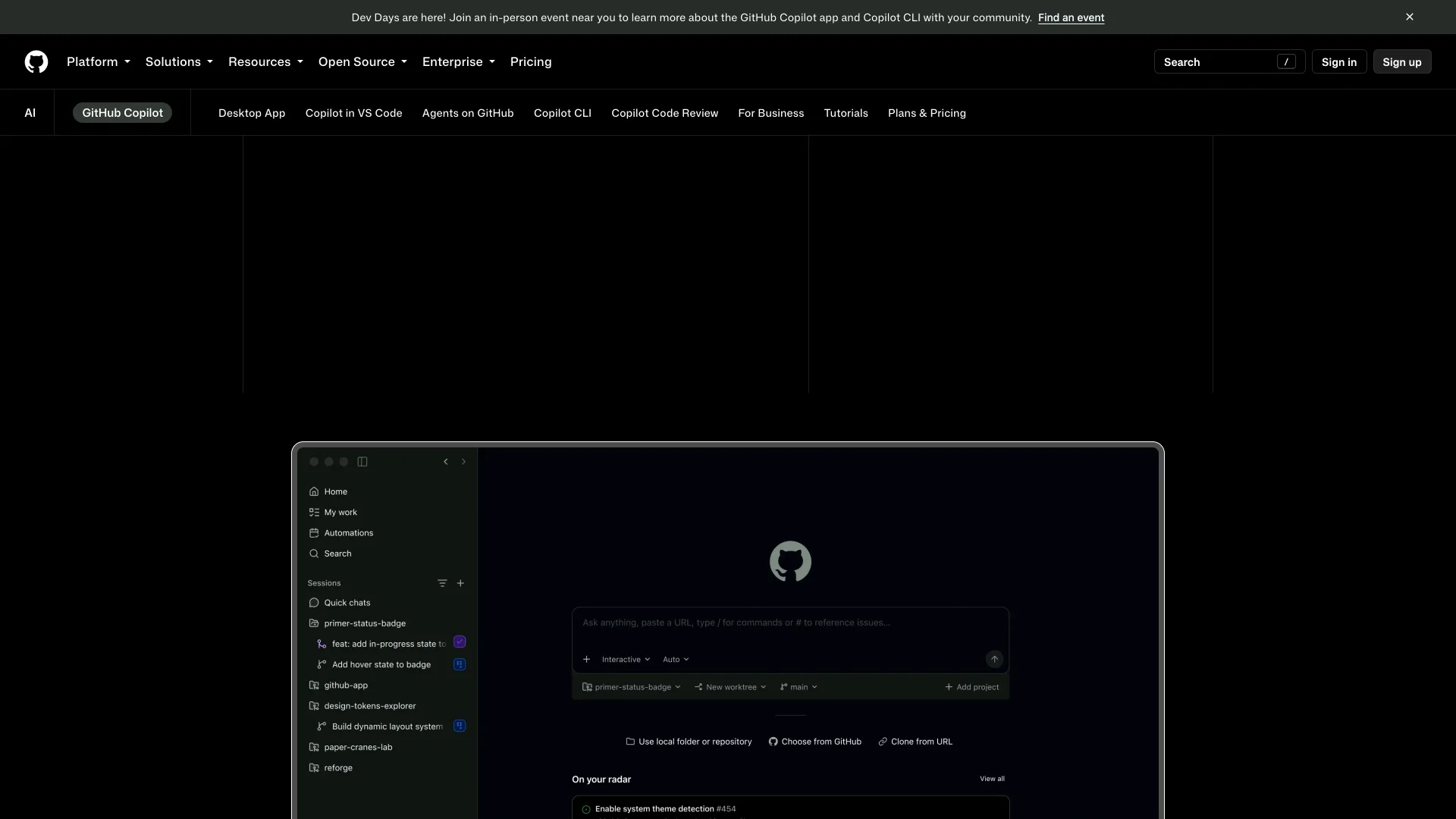This screenshot has height=819, width=1456.
Task: Click Clone from URL option
Action: pyautogui.click(x=915, y=742)
